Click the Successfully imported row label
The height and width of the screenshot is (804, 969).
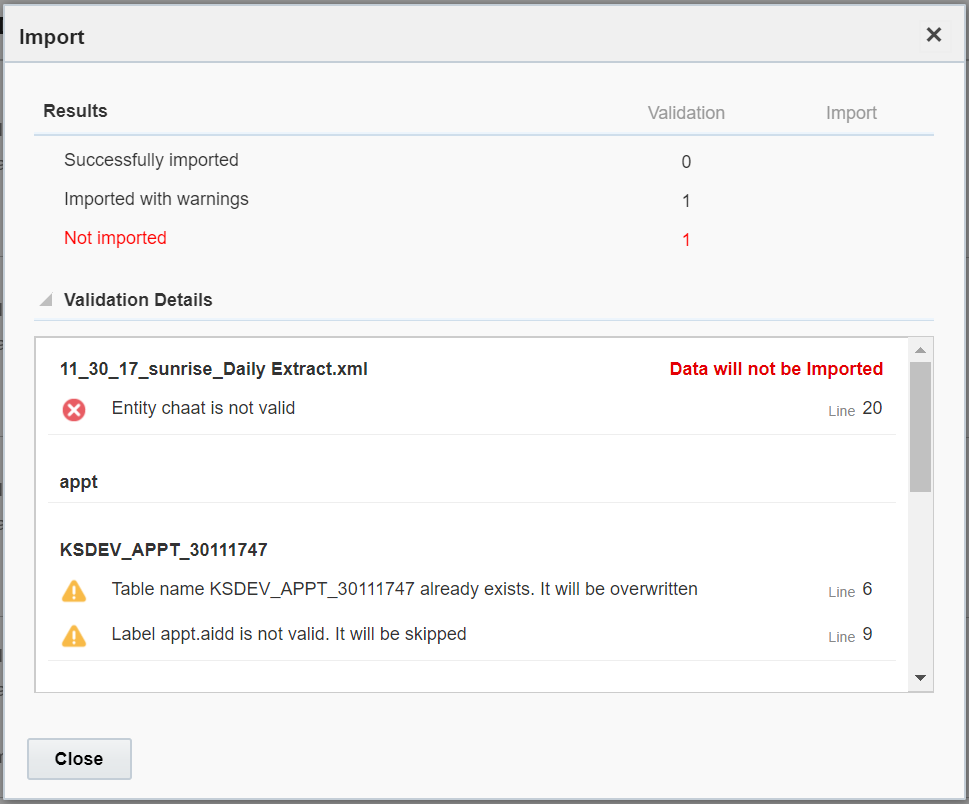point(151,160)
